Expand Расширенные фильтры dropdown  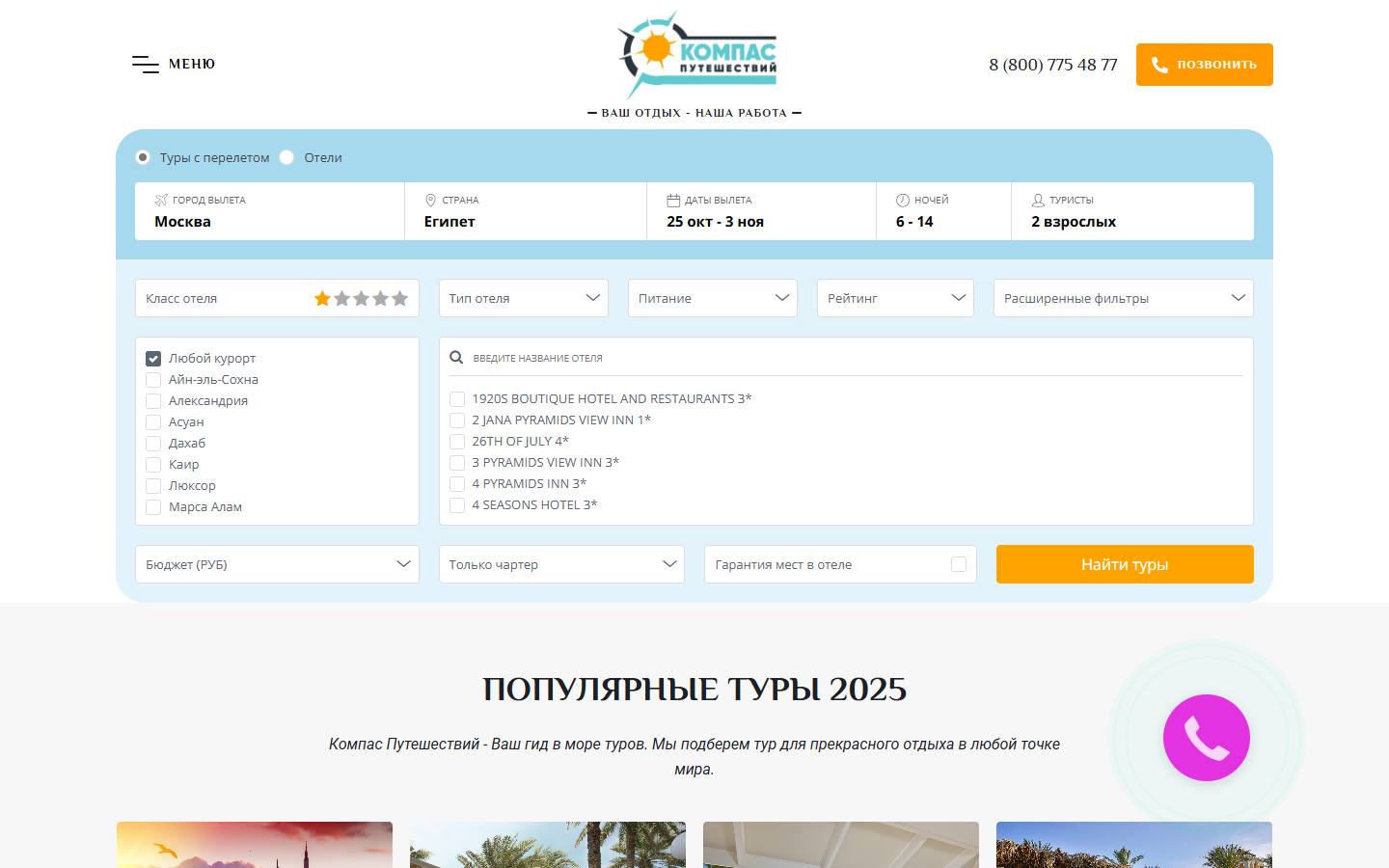(x=1124, y=298)
